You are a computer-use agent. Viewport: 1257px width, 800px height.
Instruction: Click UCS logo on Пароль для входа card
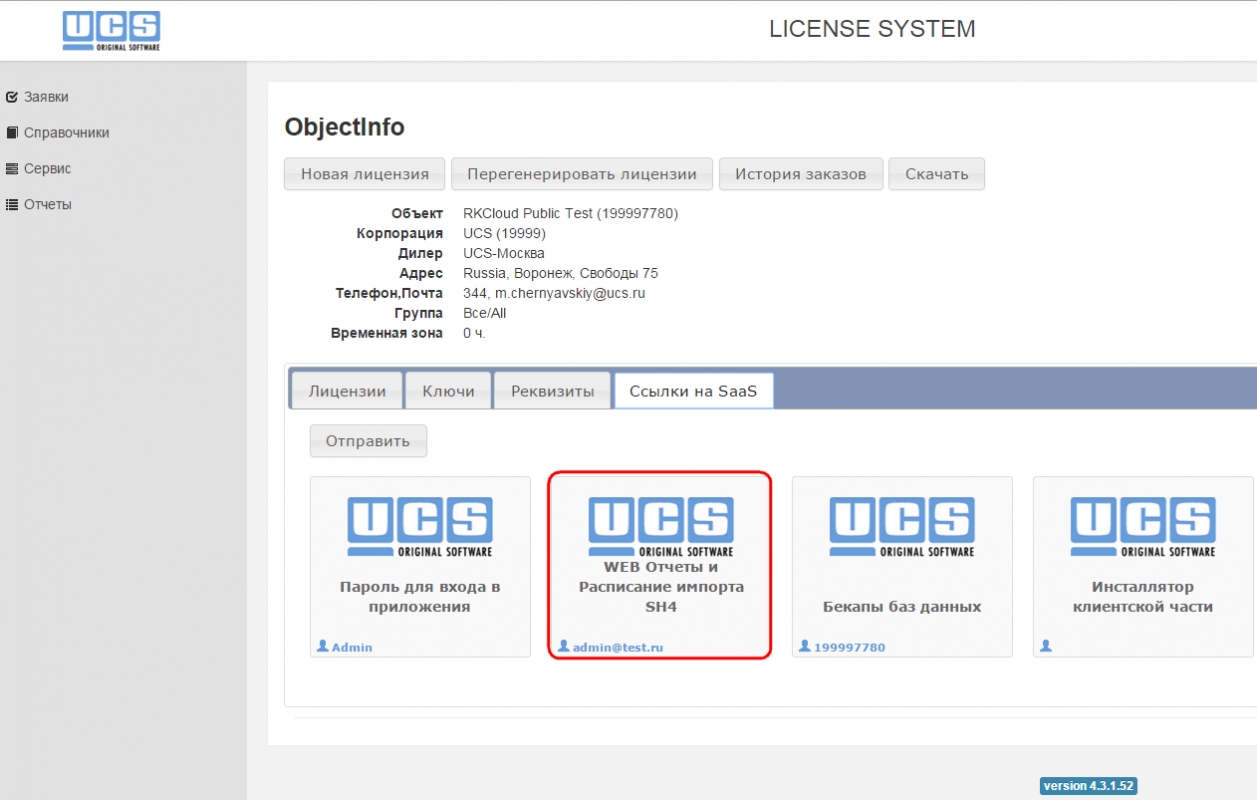coord(420,527)
